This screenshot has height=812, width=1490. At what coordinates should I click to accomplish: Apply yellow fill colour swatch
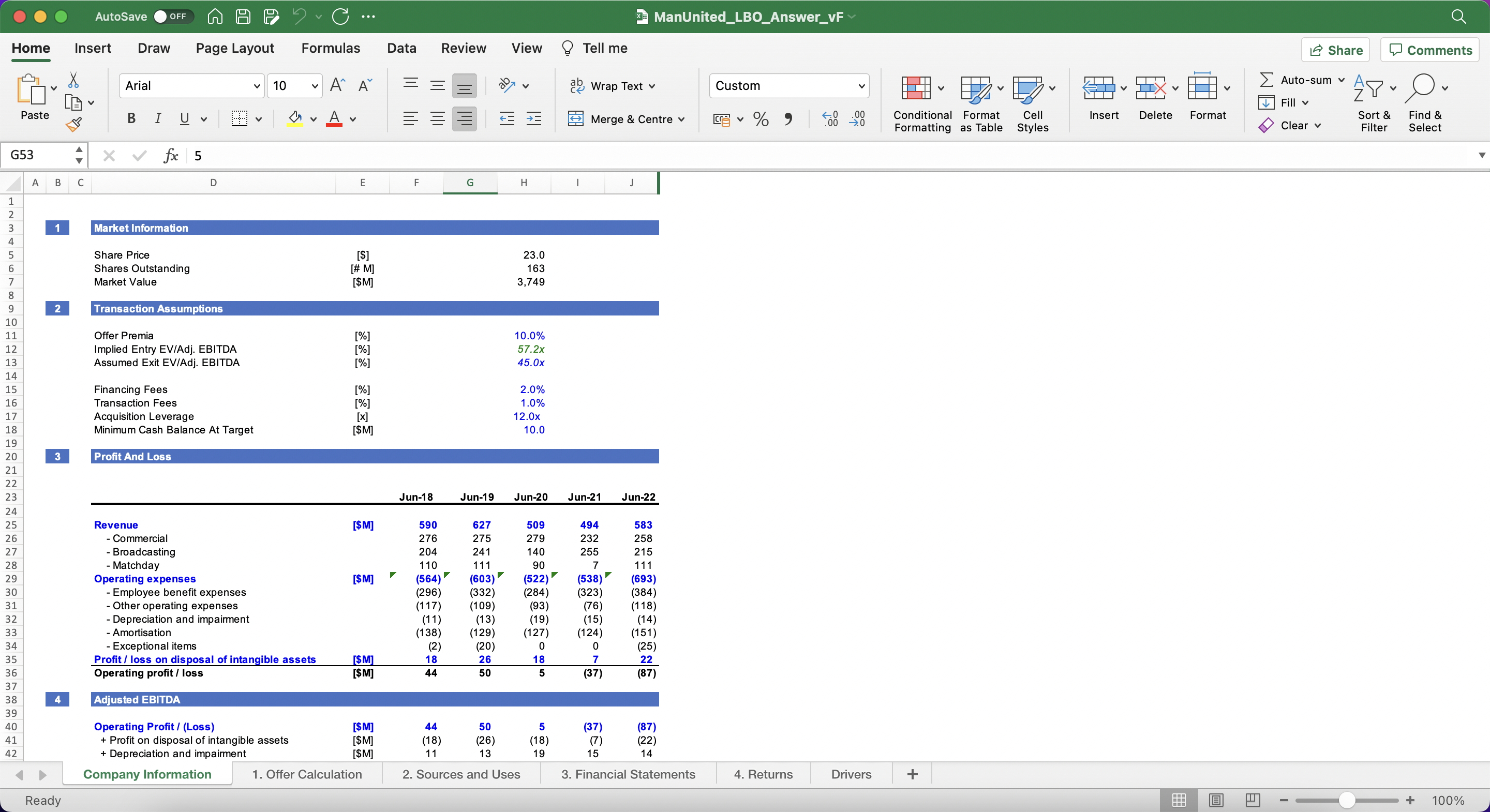[x=295, y=118]
